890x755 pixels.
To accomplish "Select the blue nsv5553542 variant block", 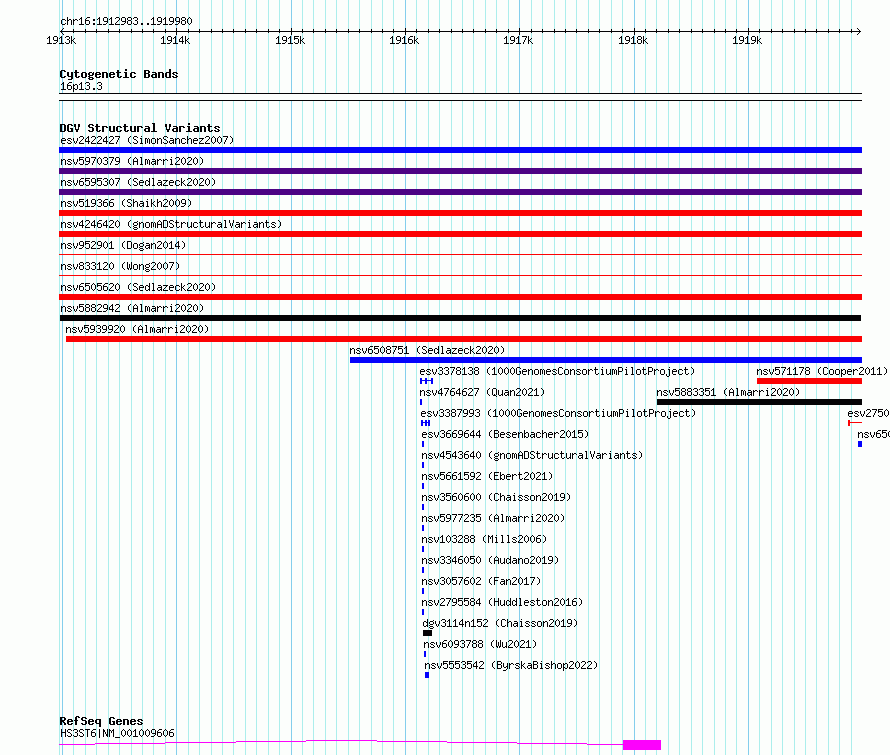I will [x=427, y=676].
